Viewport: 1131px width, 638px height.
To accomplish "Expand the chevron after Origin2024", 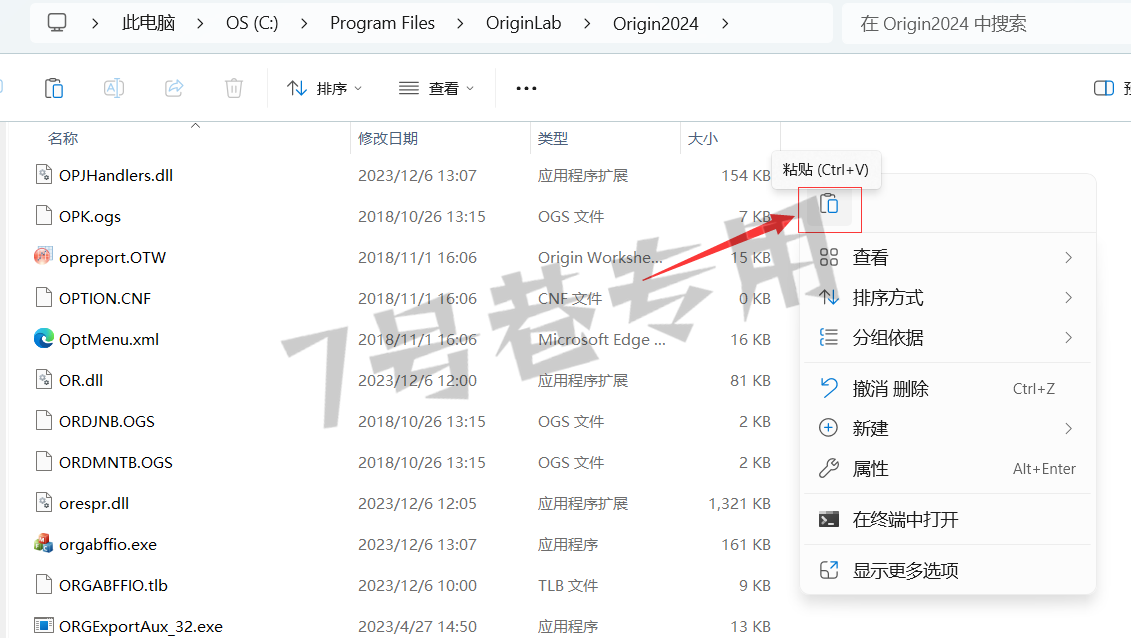I will [x=725, y=24].
